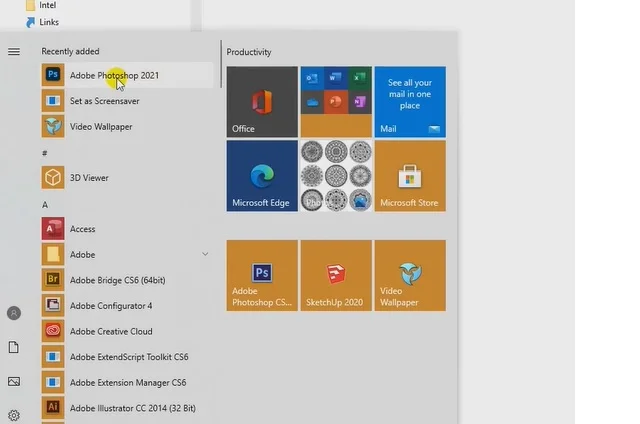Screen dimensions: 640x424
Task: Open the Photos tile with mandala images
Action: [336, 176]
